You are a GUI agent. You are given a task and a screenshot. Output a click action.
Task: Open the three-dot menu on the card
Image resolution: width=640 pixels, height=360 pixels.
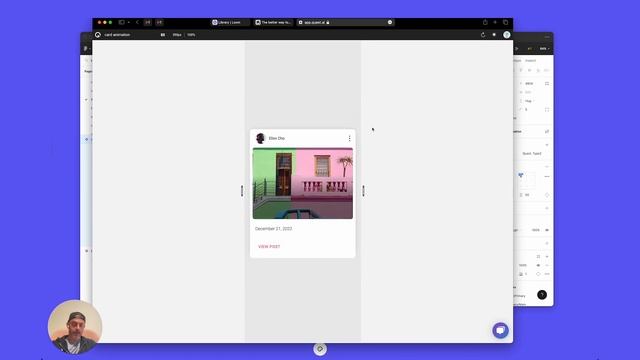349,138
